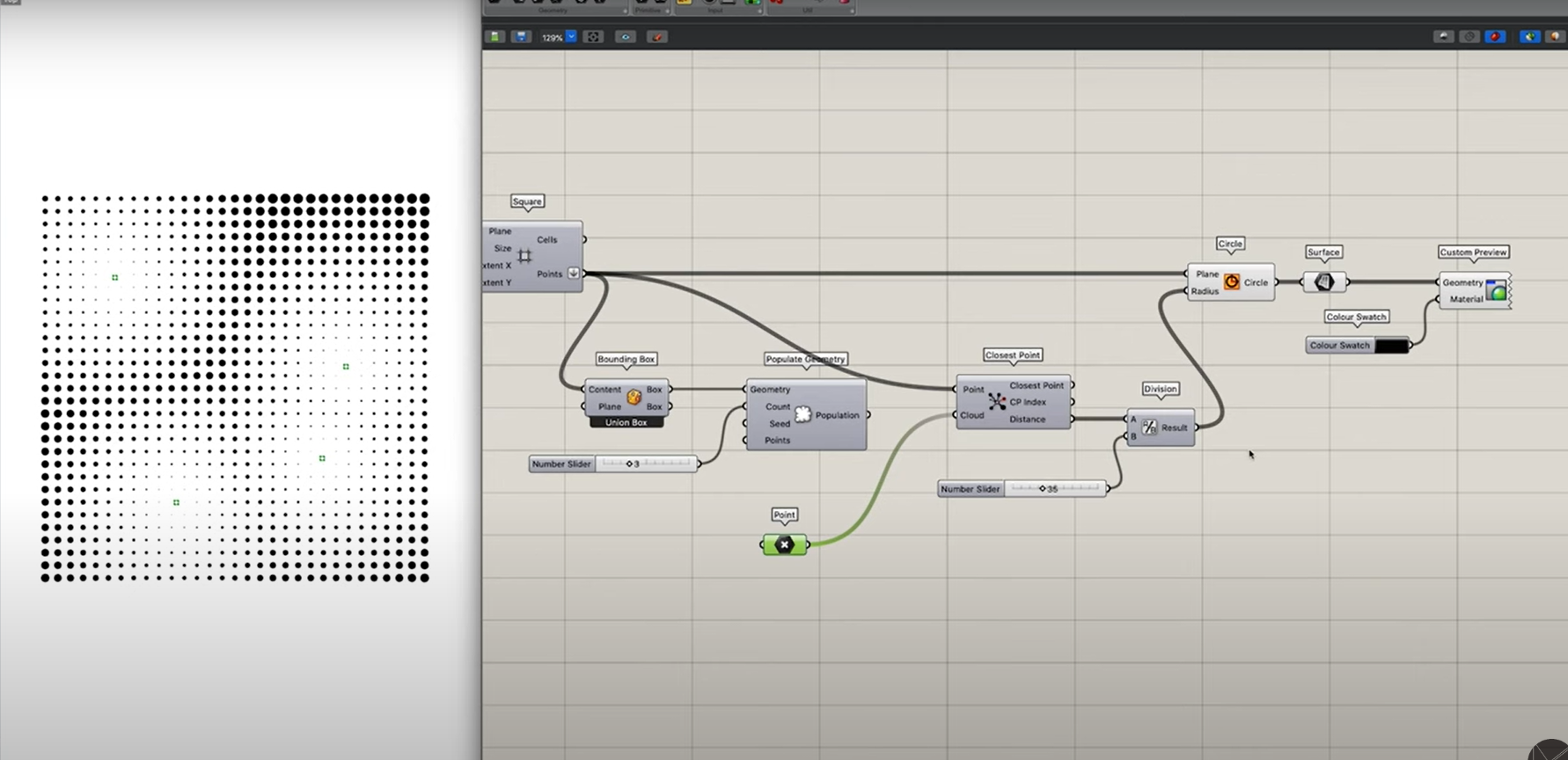Click the Surface name tag above the parameter

(x=1323, y=252)
